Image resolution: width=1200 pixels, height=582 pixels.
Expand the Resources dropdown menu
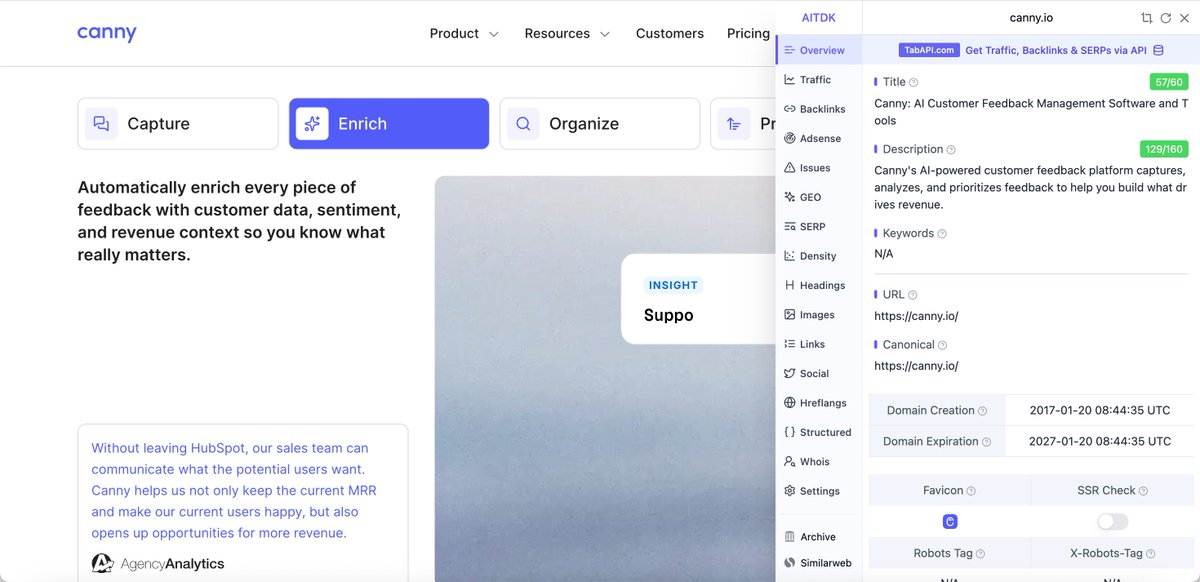click(x=567, y=33)
